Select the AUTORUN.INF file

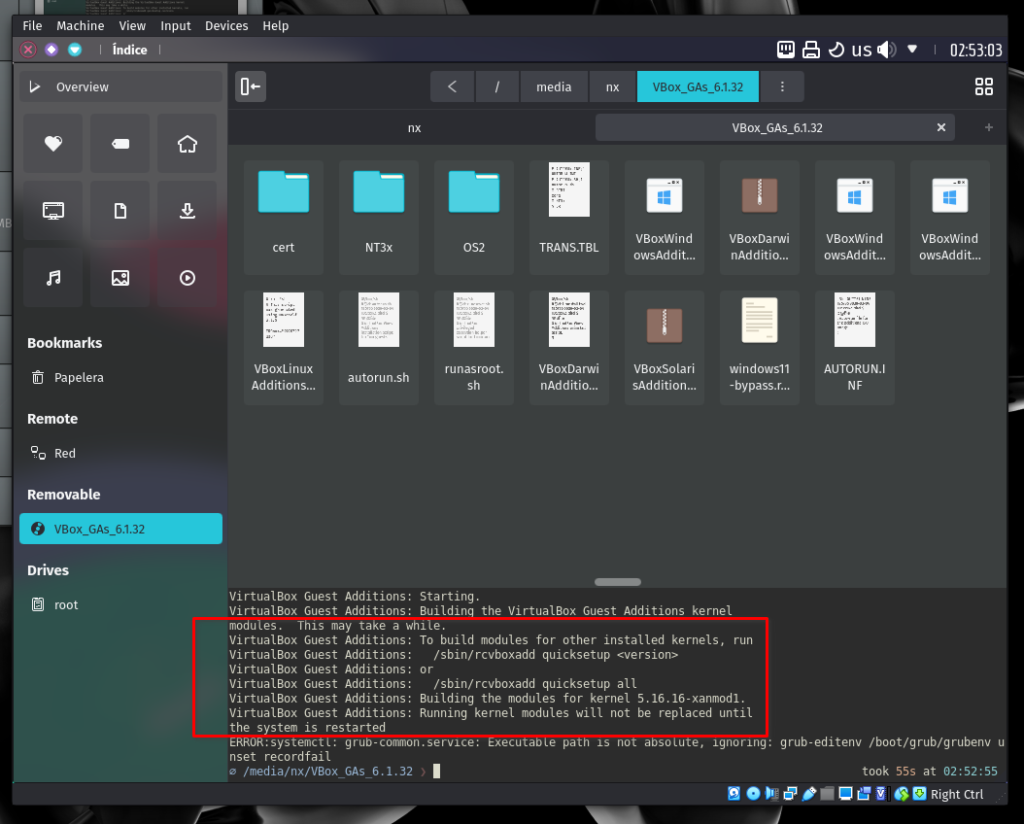click(x=855, y=347)
